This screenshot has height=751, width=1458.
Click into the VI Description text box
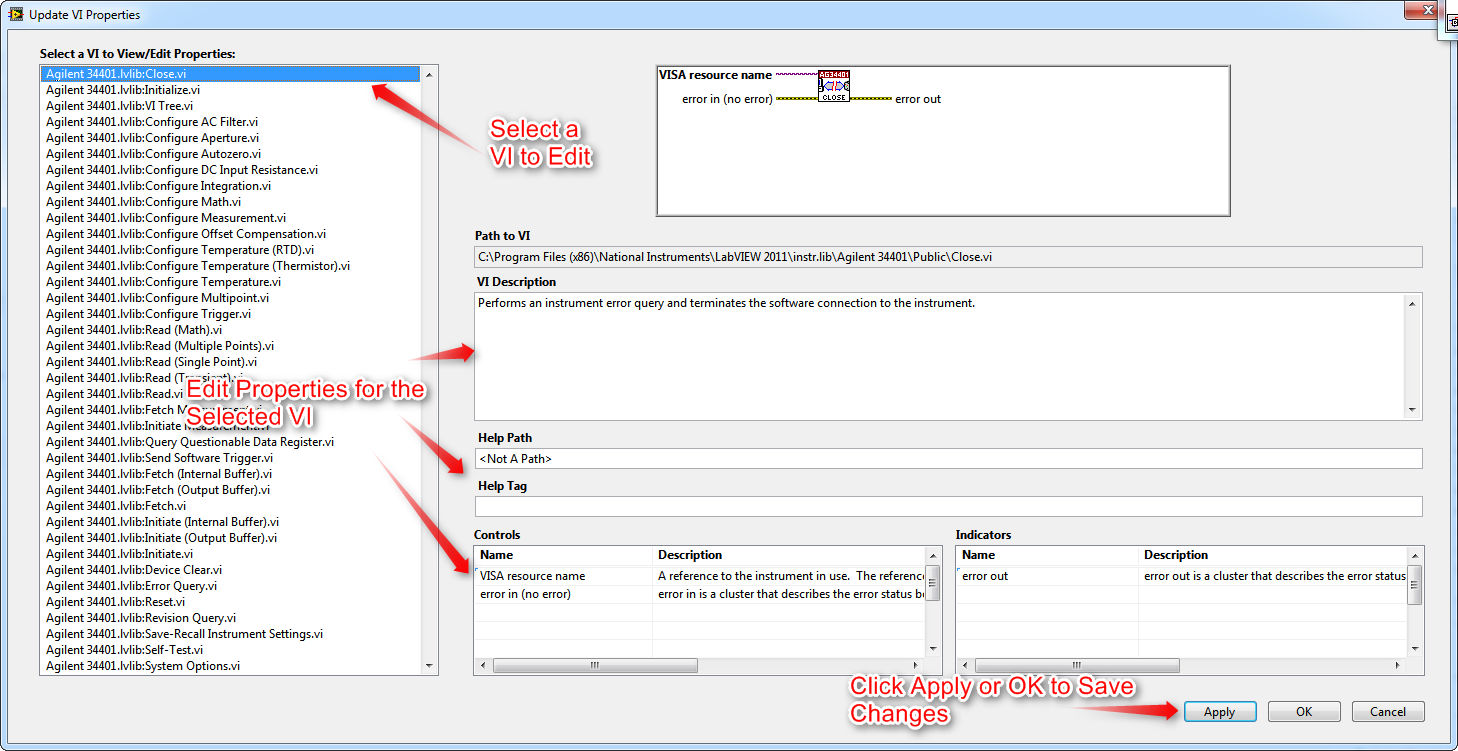coord(939,356)
